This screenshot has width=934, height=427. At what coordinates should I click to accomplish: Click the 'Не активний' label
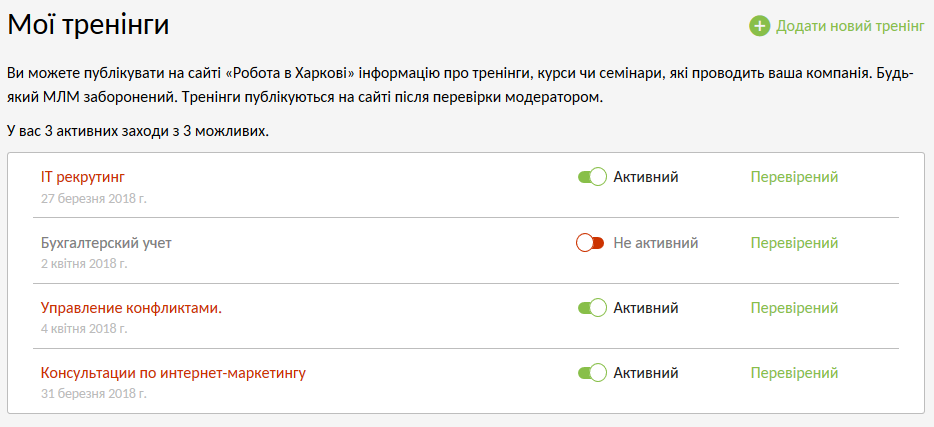pos(655,243)
